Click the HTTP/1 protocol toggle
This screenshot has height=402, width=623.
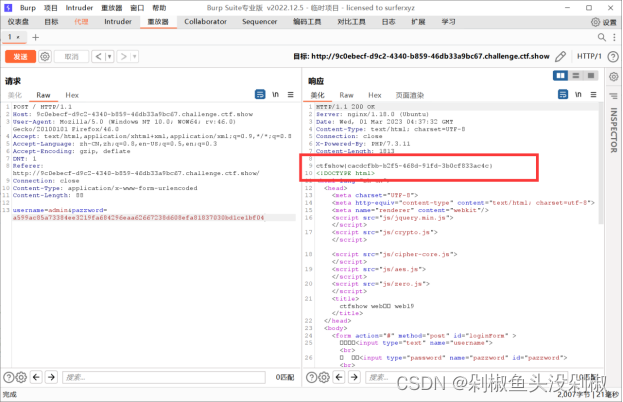point(589,56)
